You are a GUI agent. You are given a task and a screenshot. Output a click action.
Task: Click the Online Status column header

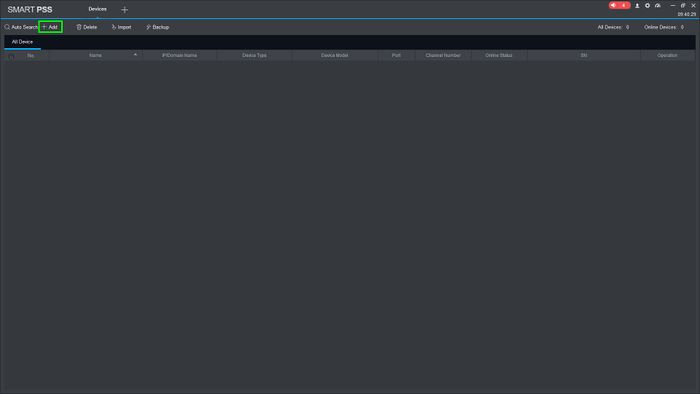click(499, 55)
